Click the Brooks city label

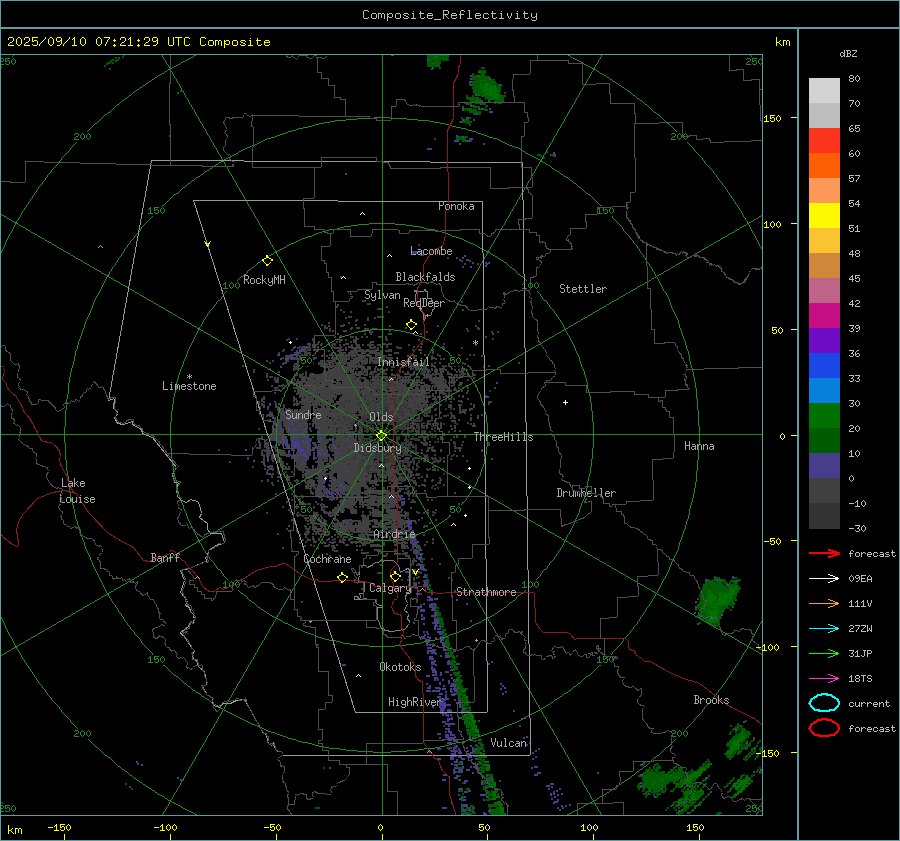[711, 700]
